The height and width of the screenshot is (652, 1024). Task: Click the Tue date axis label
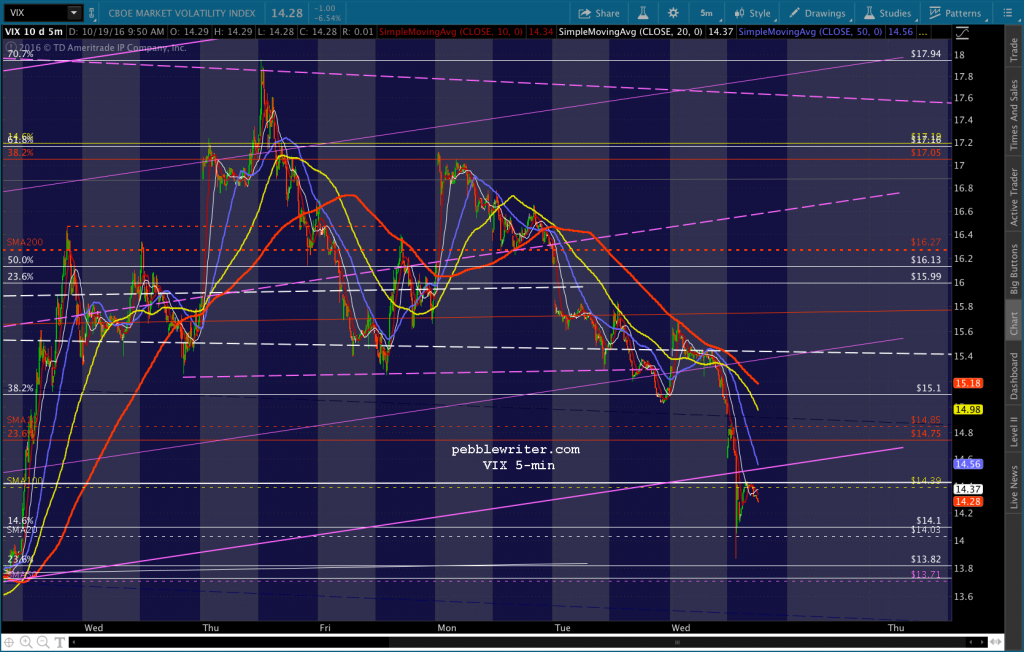pos(562,627)
